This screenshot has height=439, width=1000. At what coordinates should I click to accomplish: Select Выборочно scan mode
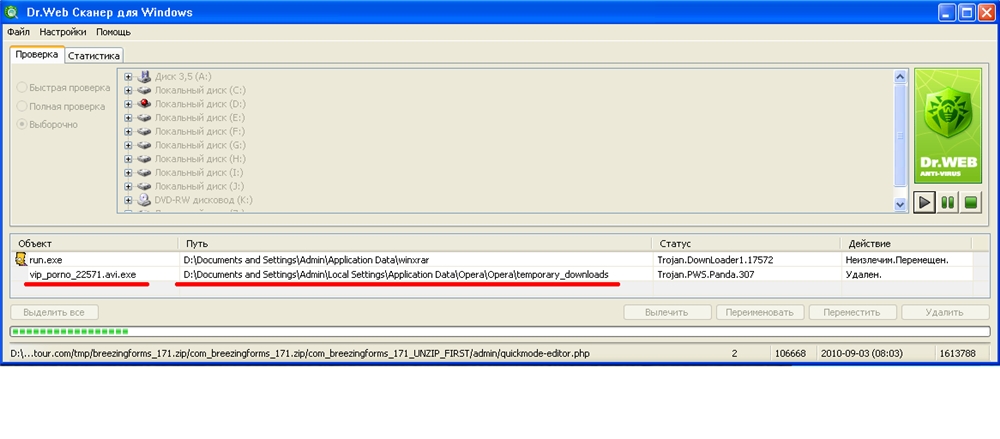coord(48,124)
